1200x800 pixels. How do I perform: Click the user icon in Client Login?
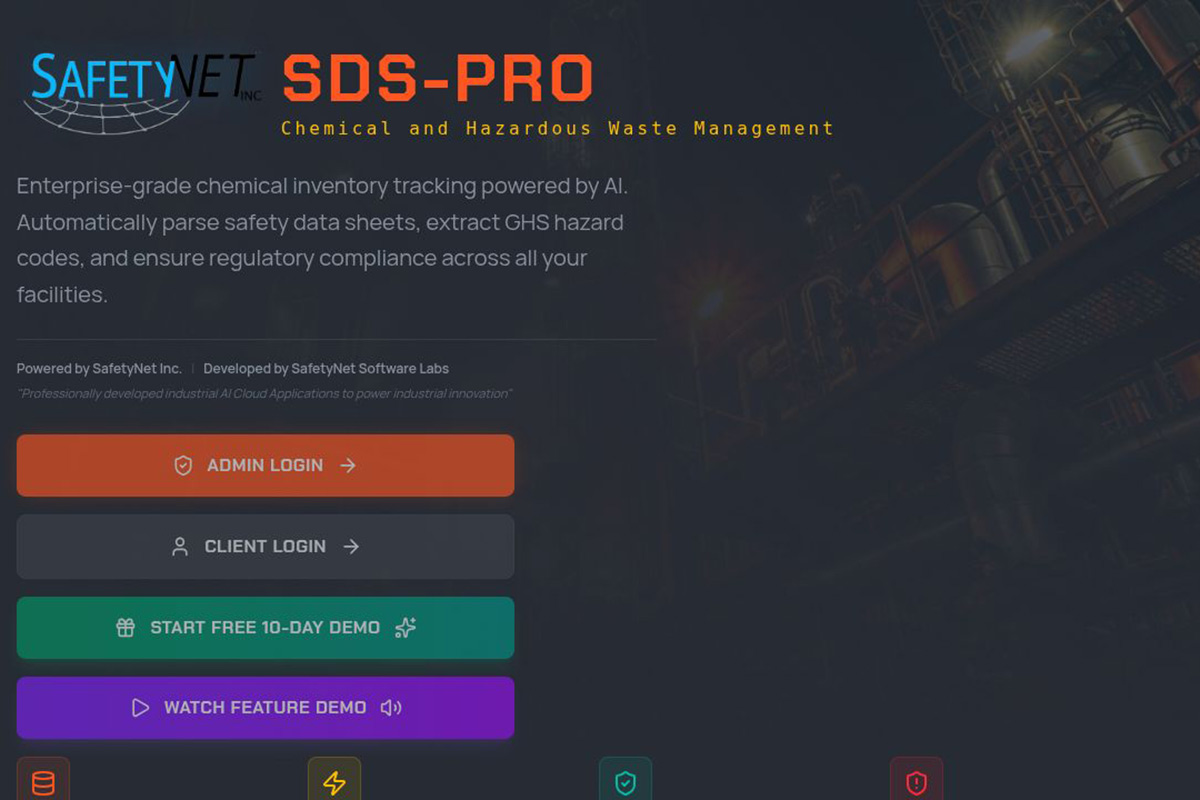180,546
